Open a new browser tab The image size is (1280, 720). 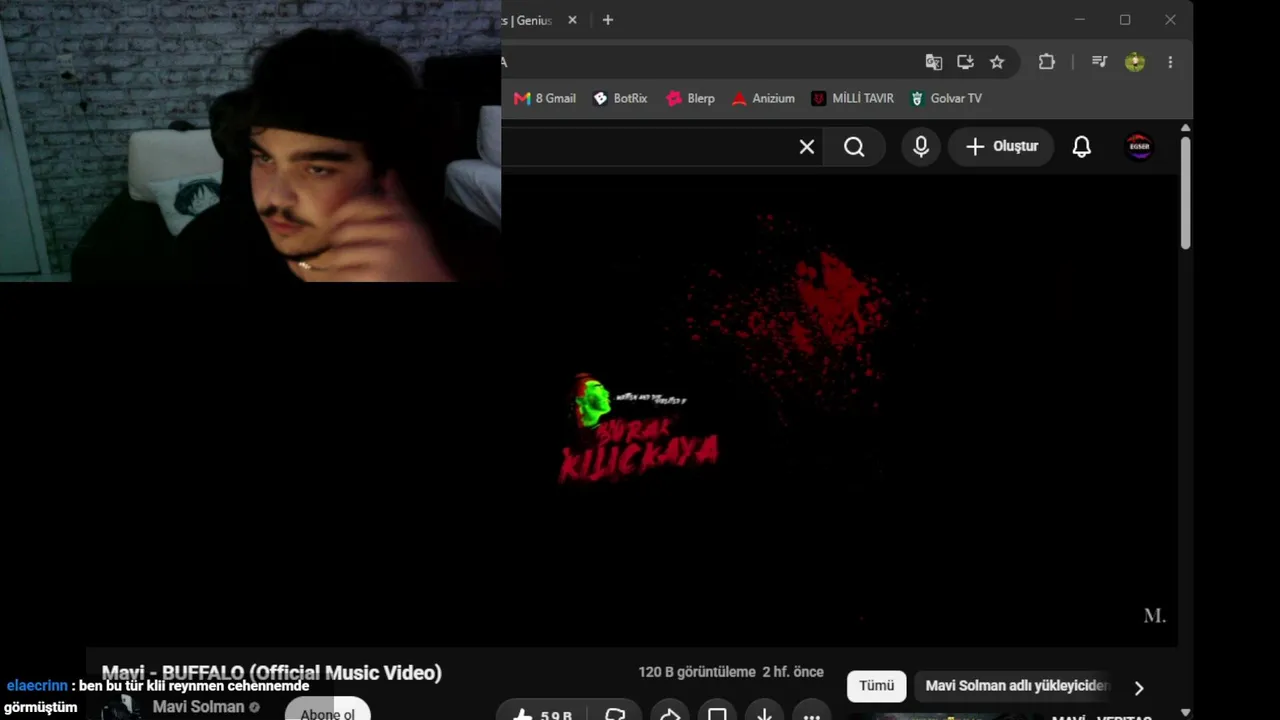pyautogui.click(x=607, y=20)
